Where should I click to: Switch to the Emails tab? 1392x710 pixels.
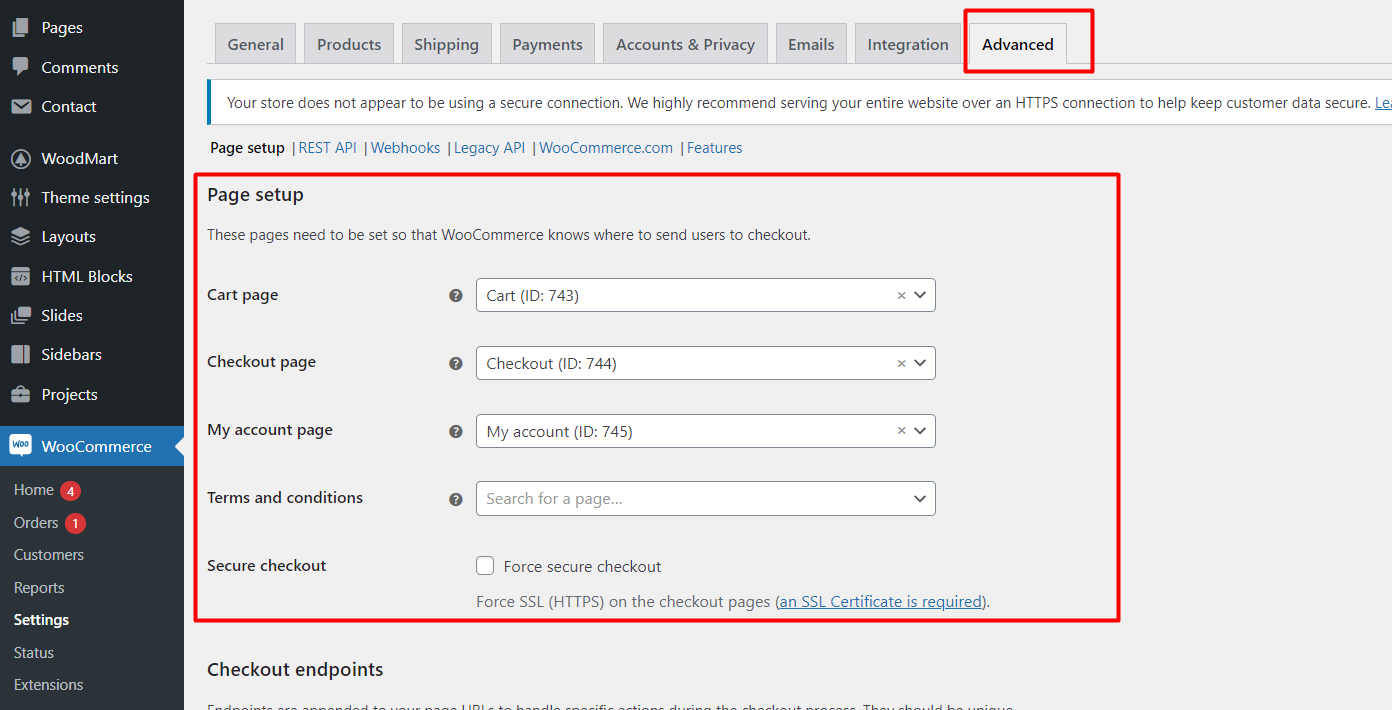(x=811, y=44)
